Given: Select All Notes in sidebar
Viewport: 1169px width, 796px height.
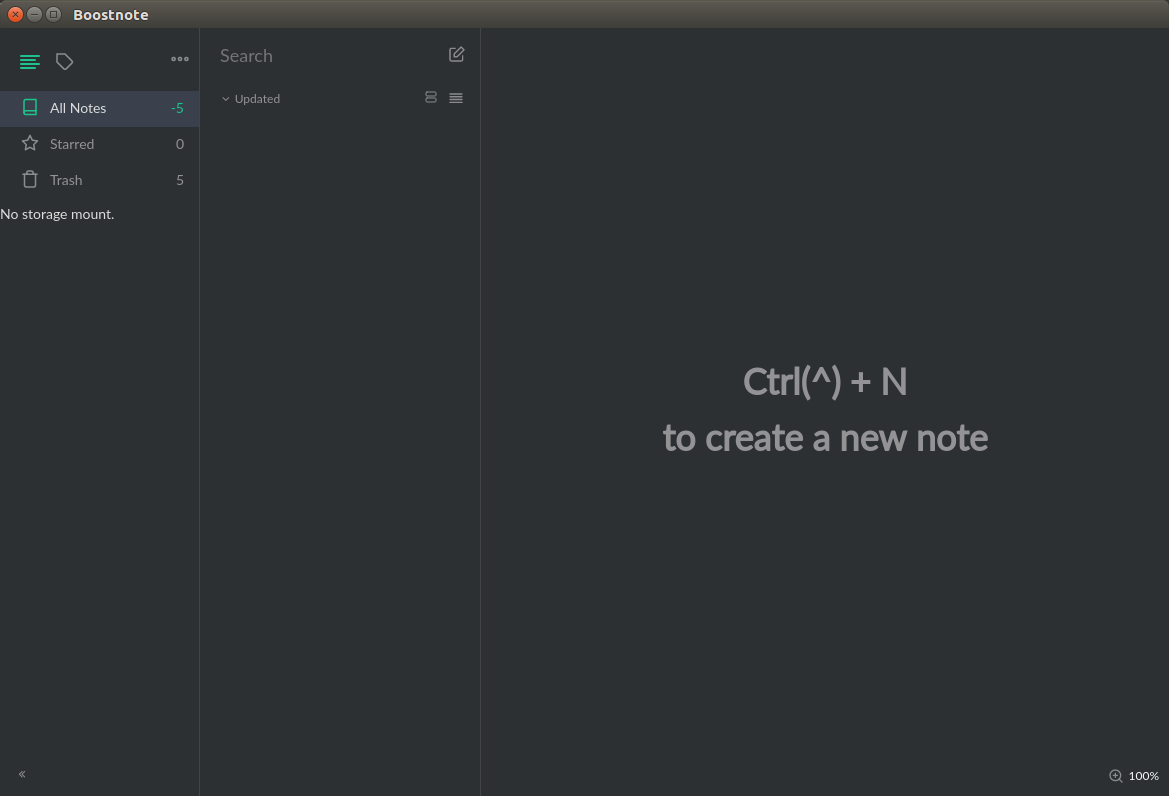Looking at the screenshot, I should (x=99, y=108).
